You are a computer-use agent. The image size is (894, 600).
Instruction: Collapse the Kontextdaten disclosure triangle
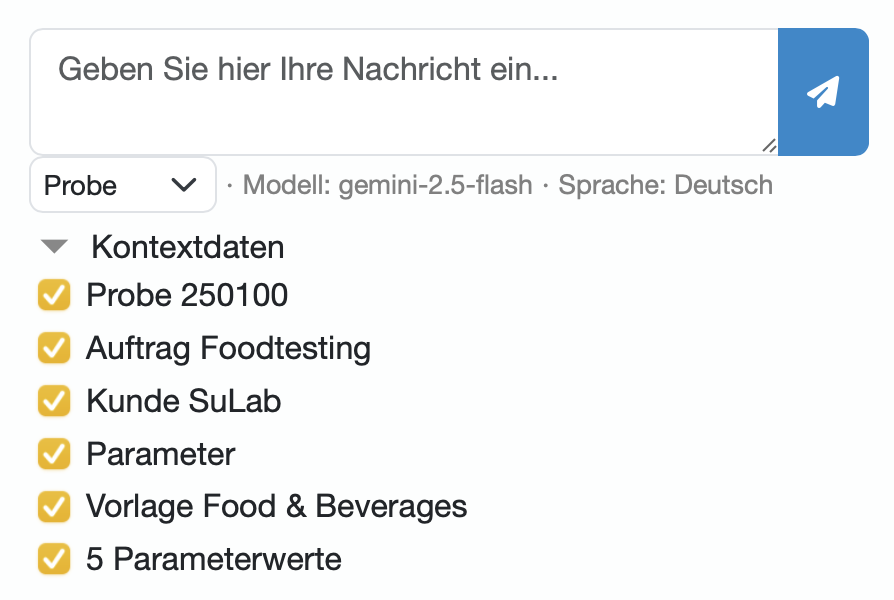(55, 247)
